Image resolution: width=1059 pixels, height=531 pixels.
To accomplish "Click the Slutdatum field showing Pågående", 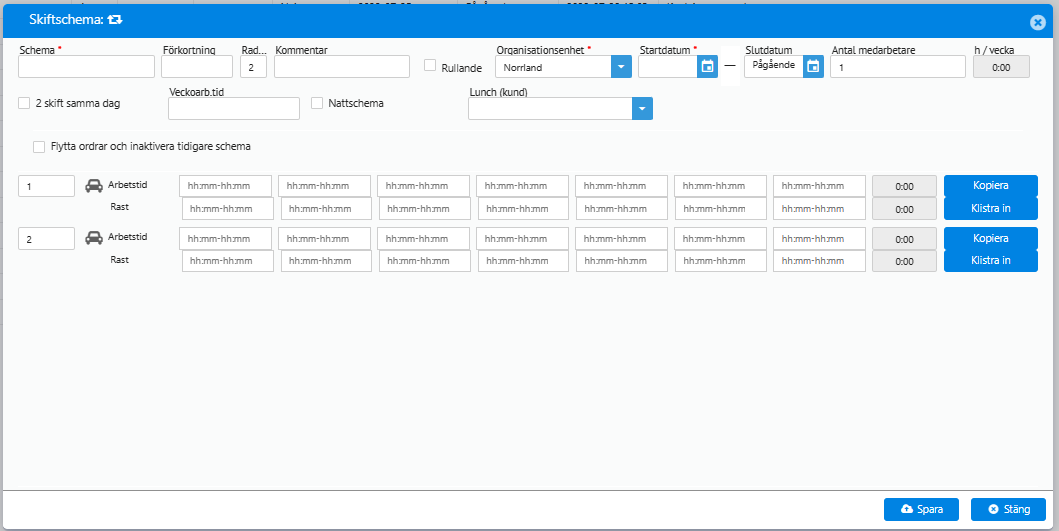I will pyautogui.click(x=774, y=66).
